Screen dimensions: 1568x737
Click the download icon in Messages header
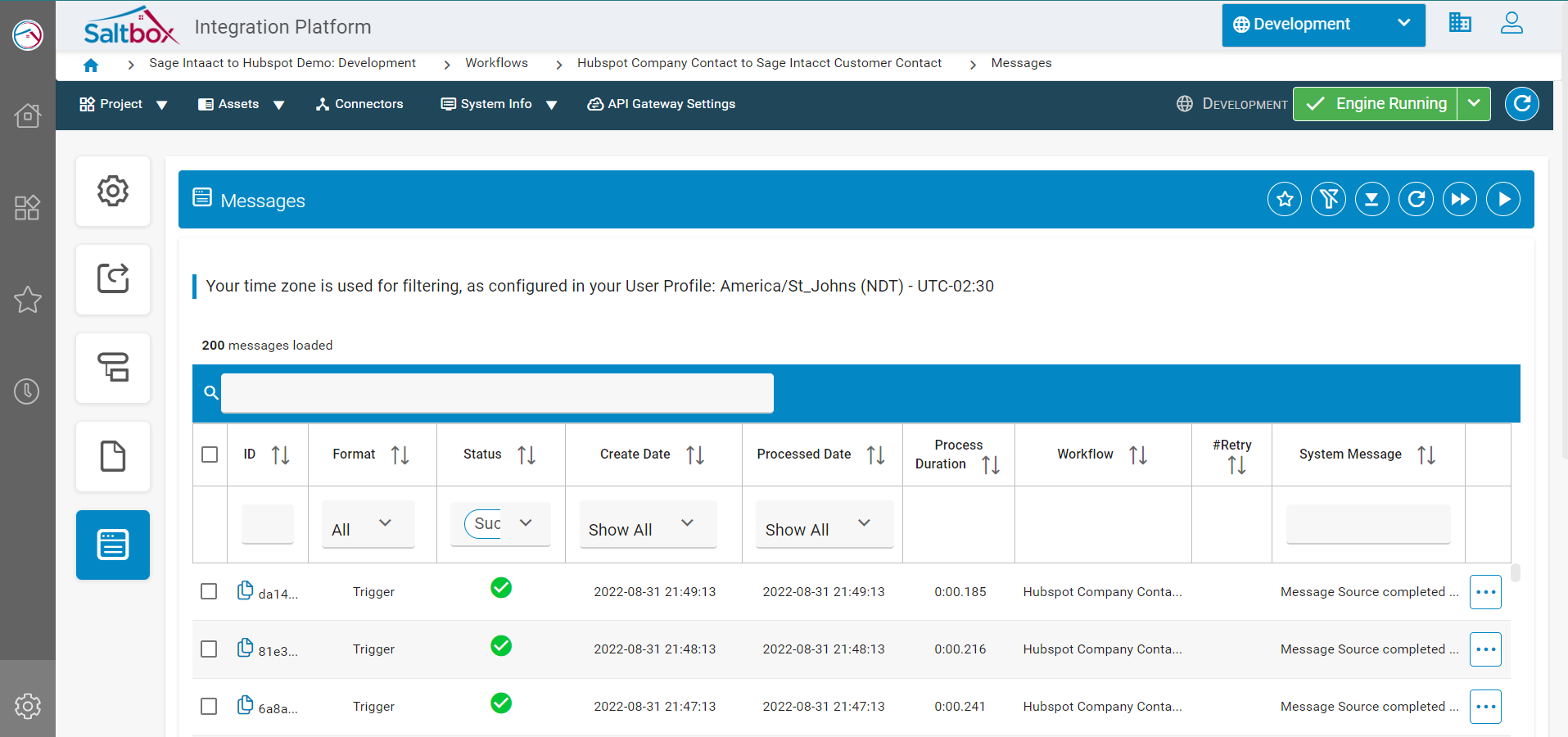pyautogui.click(x=1371, y=199)
